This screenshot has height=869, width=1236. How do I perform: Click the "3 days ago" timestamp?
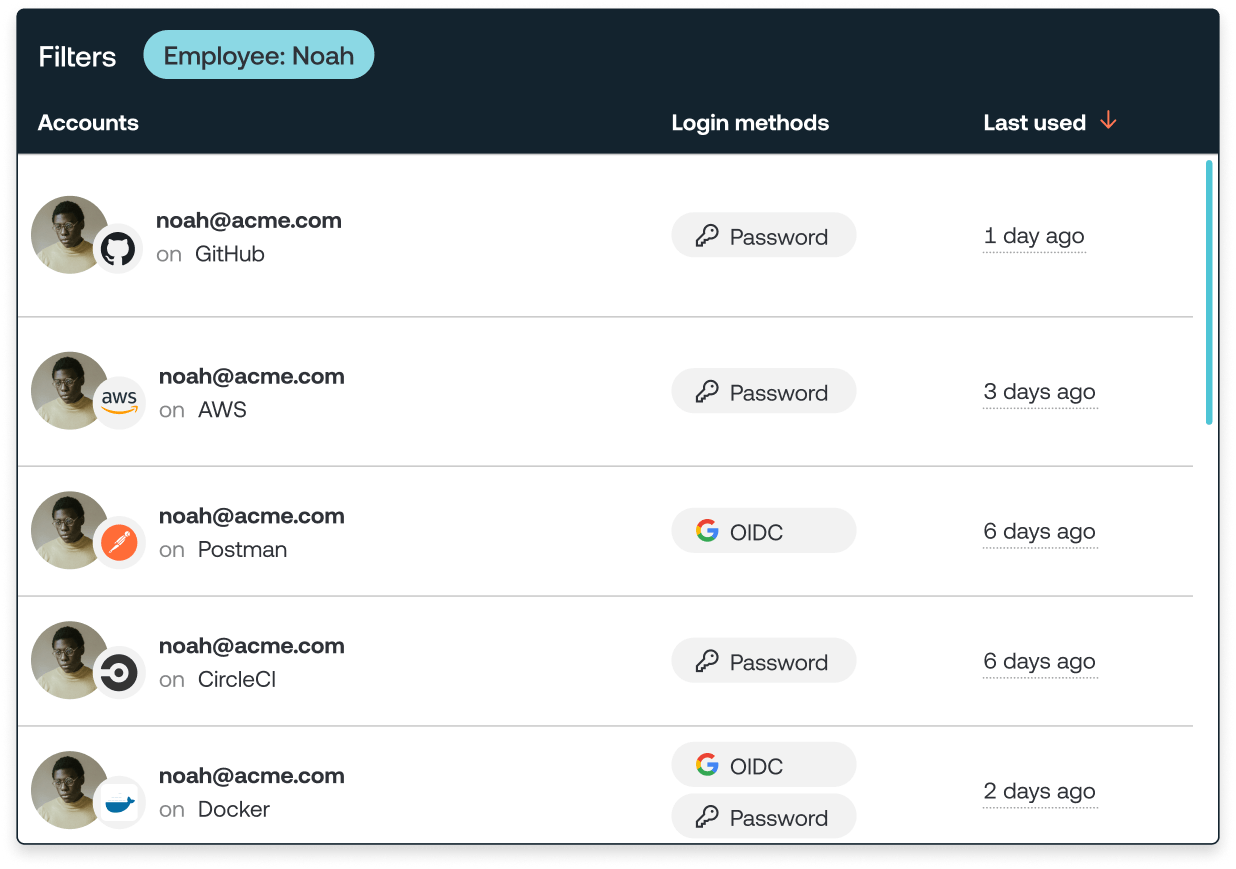coord(1039,392)
